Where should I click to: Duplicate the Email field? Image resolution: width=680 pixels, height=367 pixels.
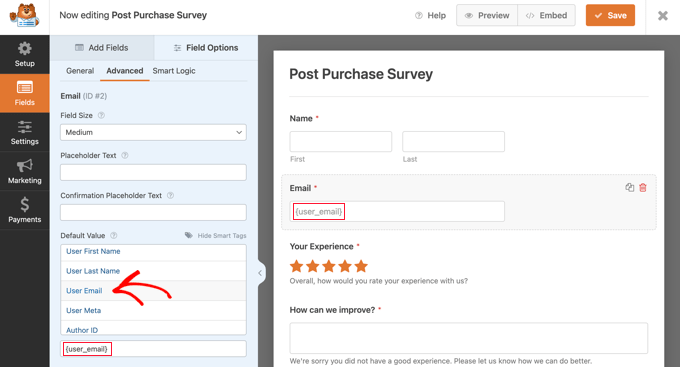click(x=630, y=187)
